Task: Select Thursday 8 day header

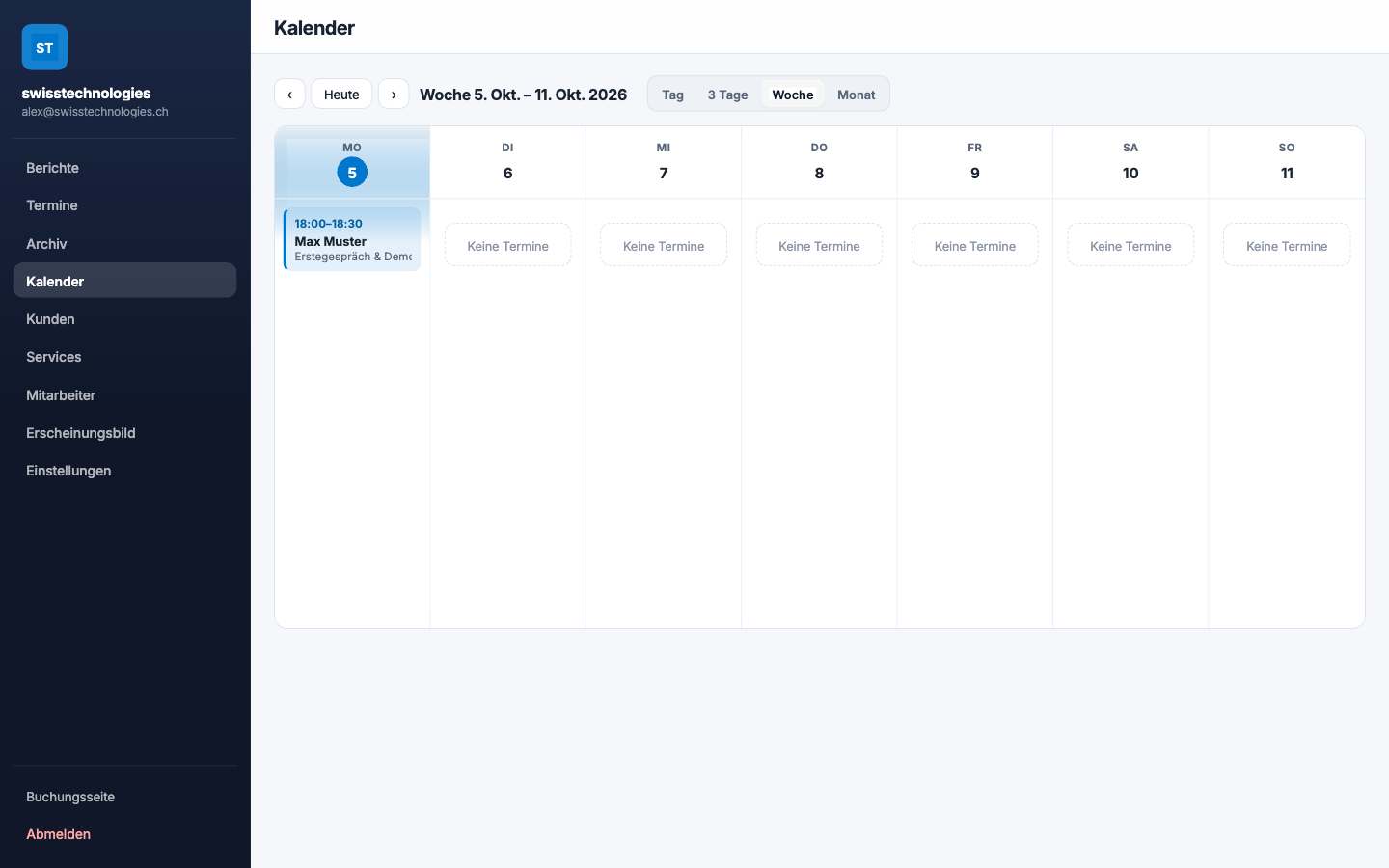Action: pyautogui.click(x=819, y=162)
